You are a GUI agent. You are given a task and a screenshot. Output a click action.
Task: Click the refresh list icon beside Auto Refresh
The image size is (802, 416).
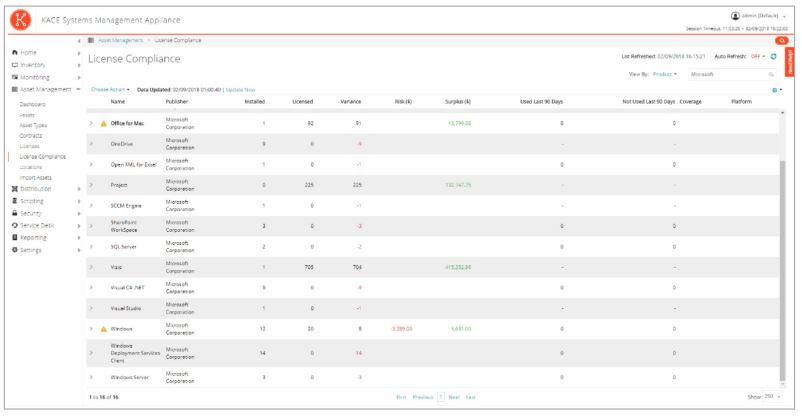click(x=773, y=56)
